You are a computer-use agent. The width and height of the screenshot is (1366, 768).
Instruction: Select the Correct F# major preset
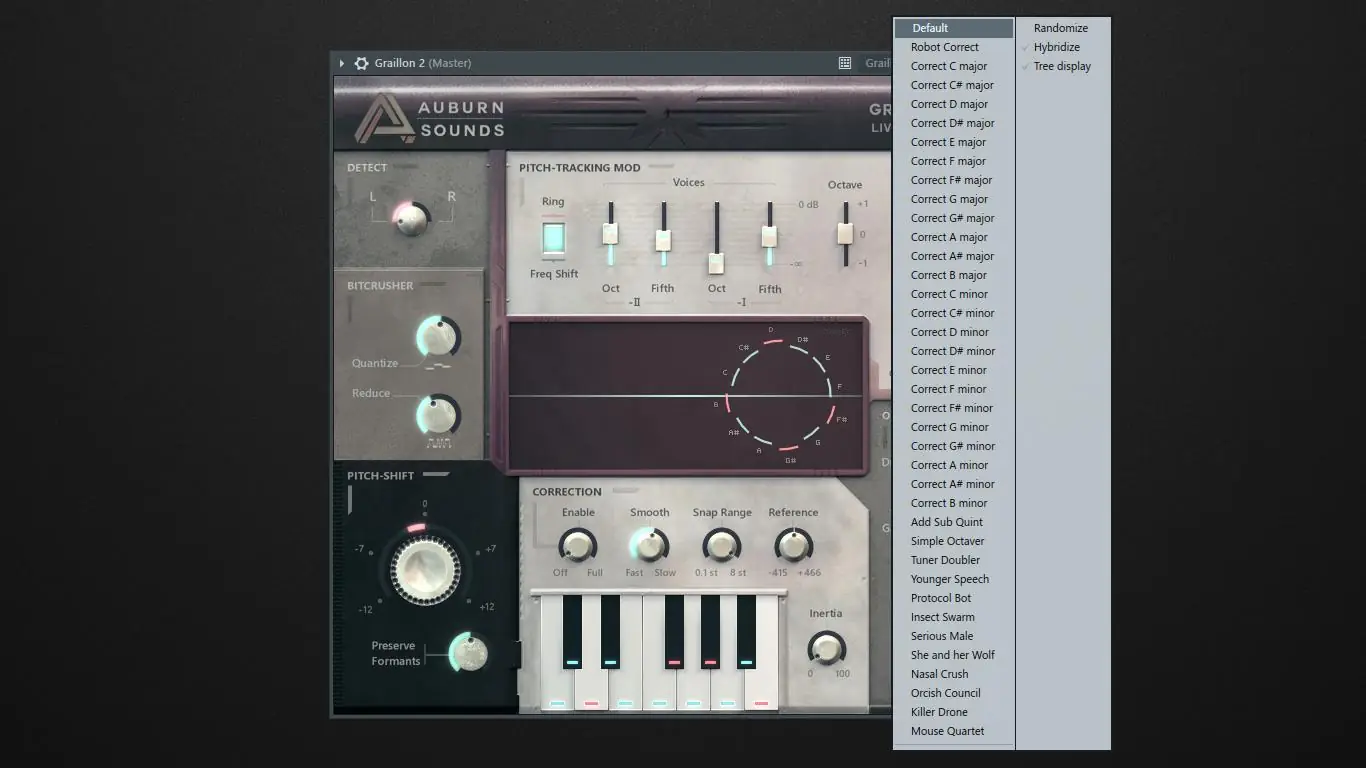point(954,180)
